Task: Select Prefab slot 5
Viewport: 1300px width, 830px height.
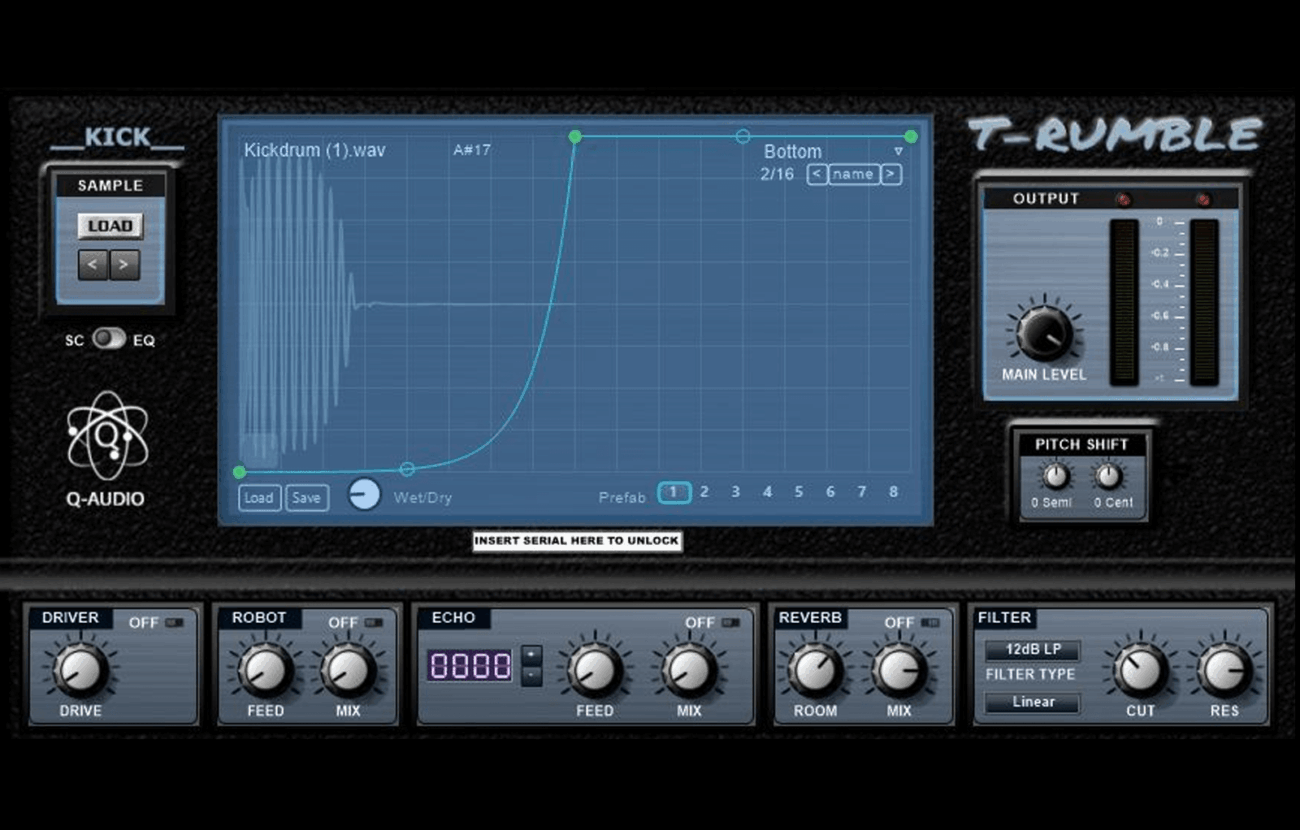Action: 799,492
